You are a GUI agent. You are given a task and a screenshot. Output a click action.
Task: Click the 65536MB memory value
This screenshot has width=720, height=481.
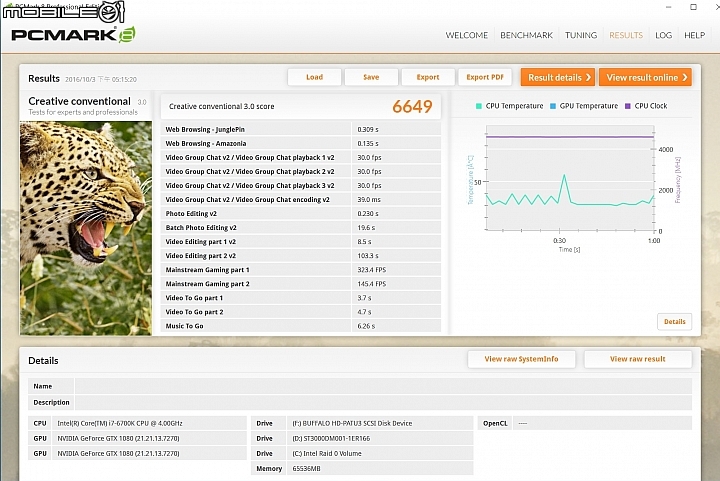tap(306, 469)
